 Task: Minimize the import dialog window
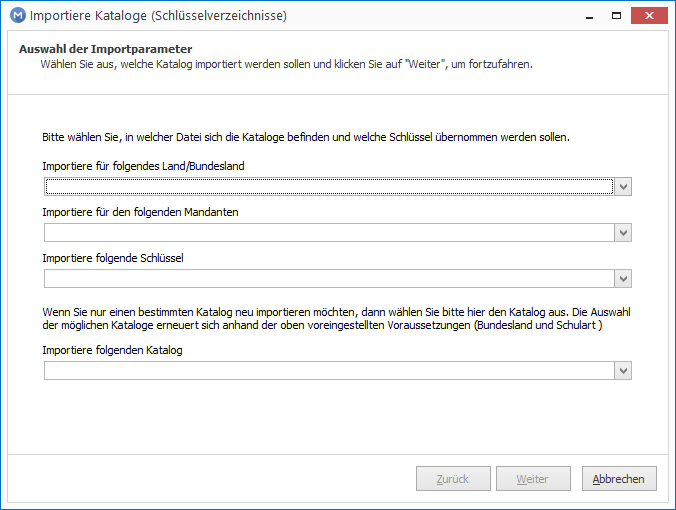click(x=590, y=16)
